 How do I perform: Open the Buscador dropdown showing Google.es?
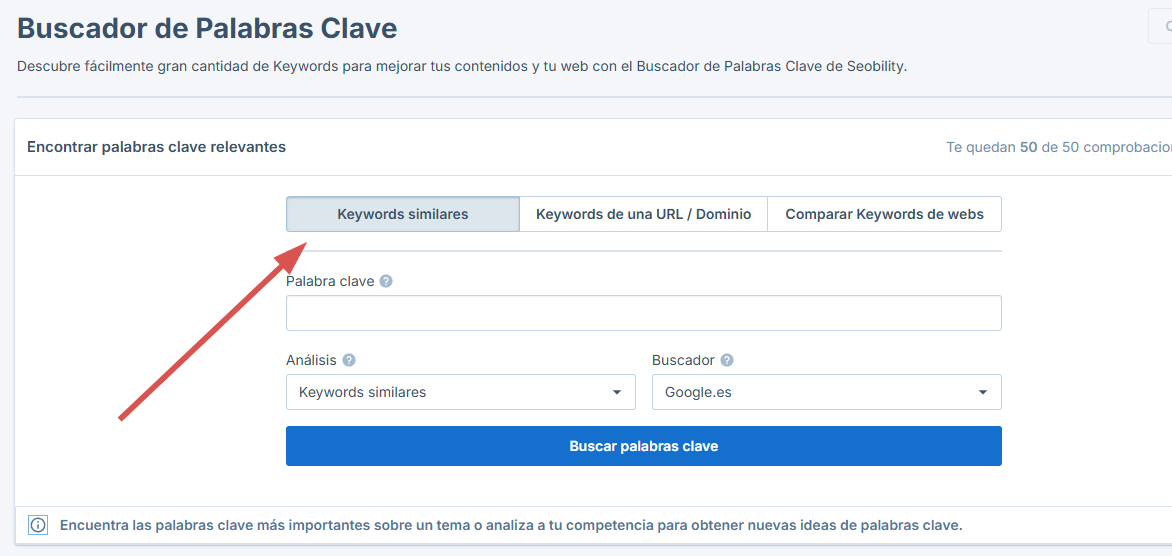827,392
